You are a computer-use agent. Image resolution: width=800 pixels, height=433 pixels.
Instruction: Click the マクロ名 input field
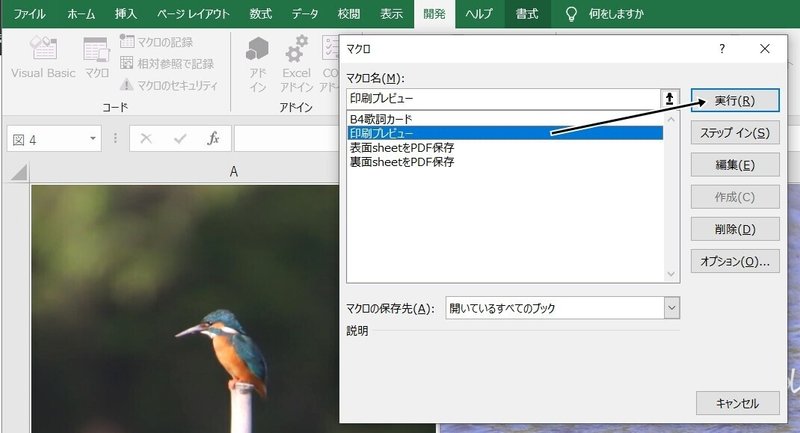[504, 98]
